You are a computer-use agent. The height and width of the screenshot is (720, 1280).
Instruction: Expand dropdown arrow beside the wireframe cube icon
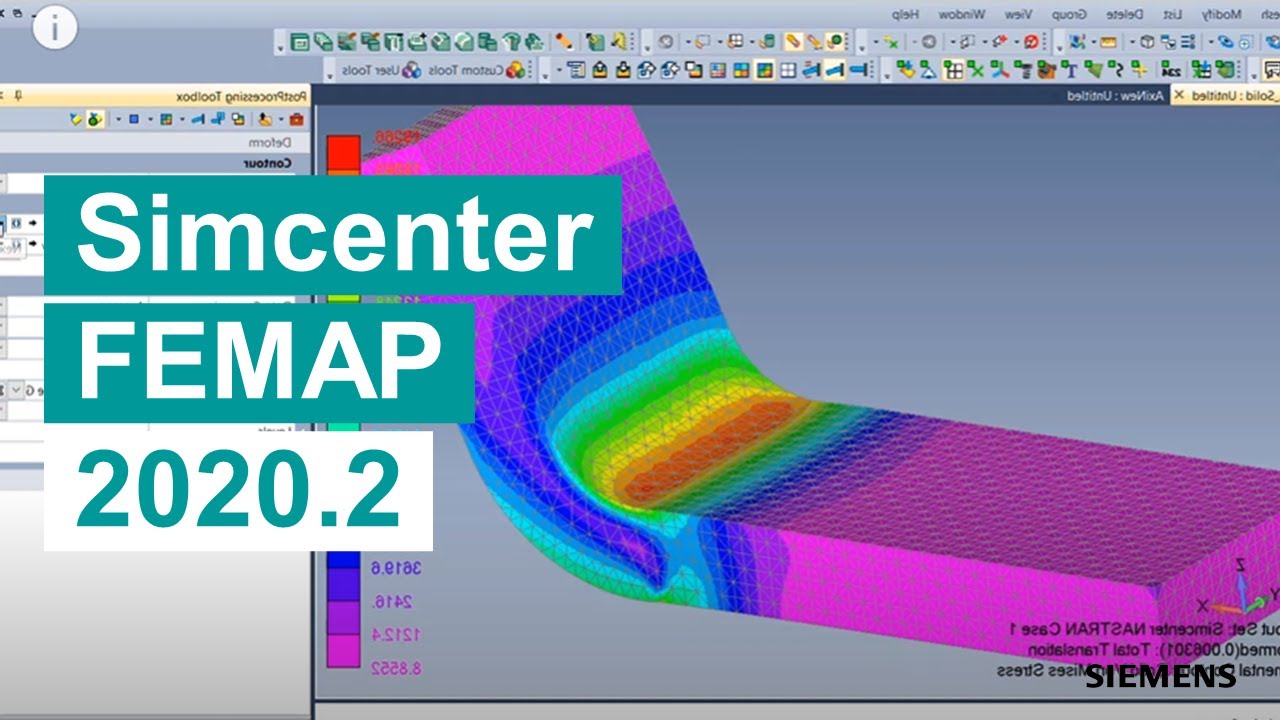(x=1132, y=42)
